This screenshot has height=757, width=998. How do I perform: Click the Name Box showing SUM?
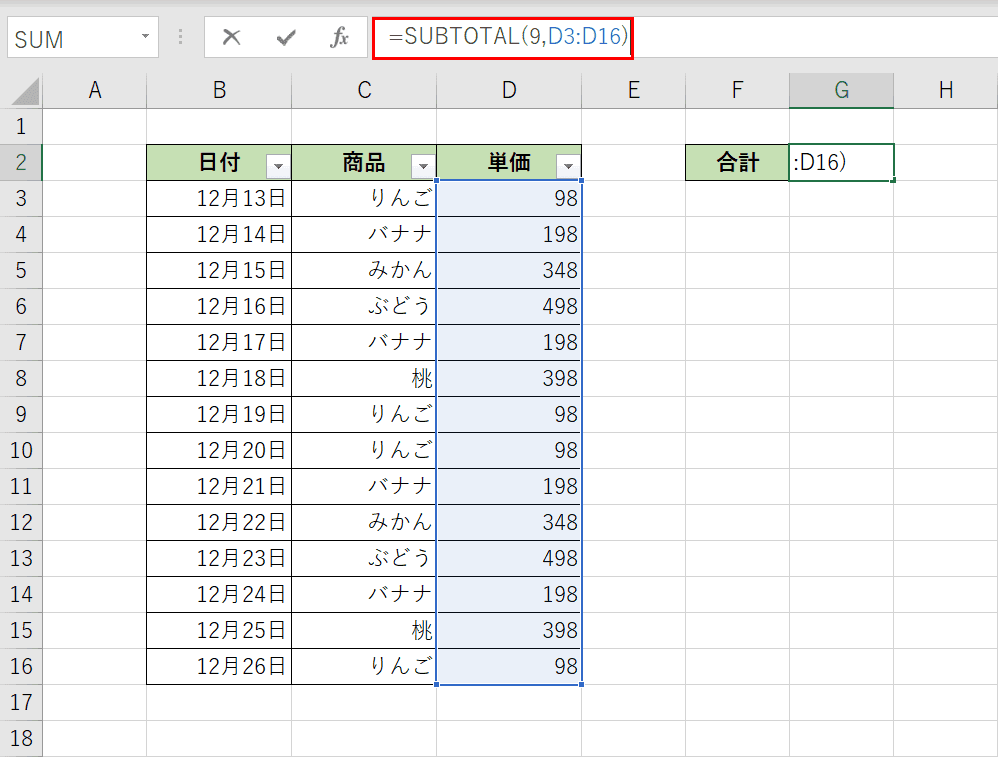[x=83, y=38]
